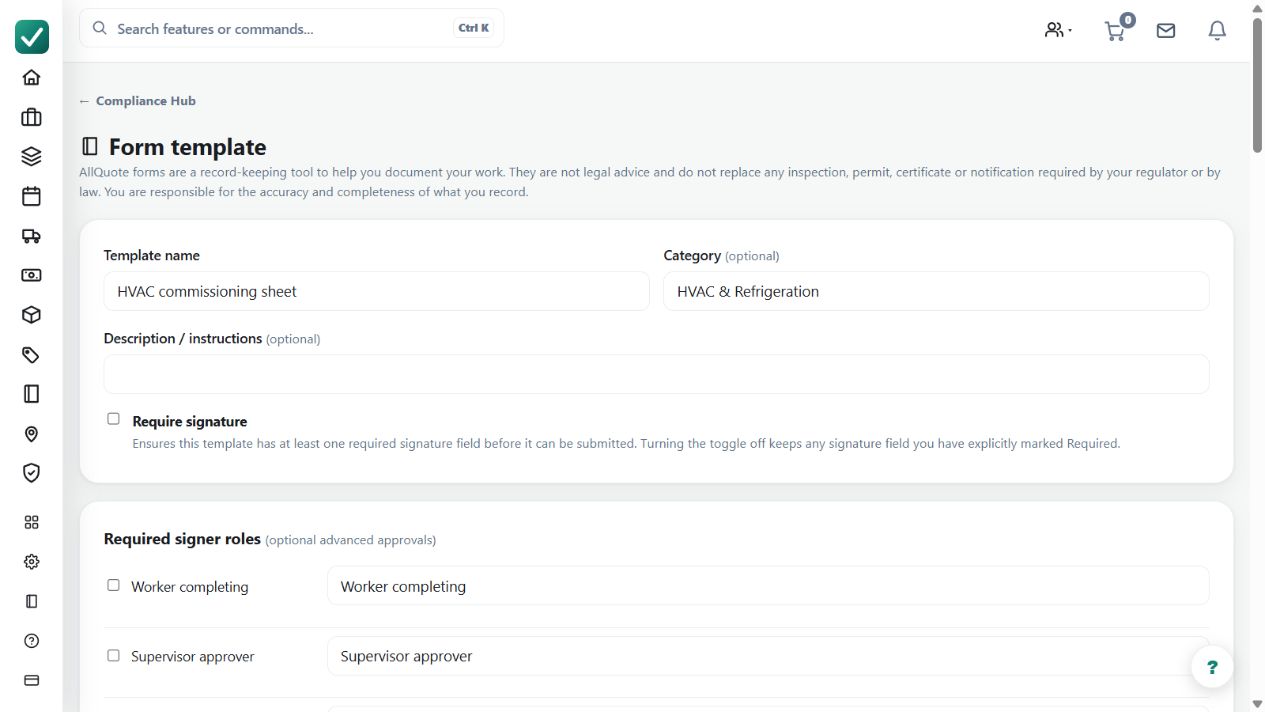The image size is (1265, 712).
Task: Click the floating question mark help button
Action: 1212,667
